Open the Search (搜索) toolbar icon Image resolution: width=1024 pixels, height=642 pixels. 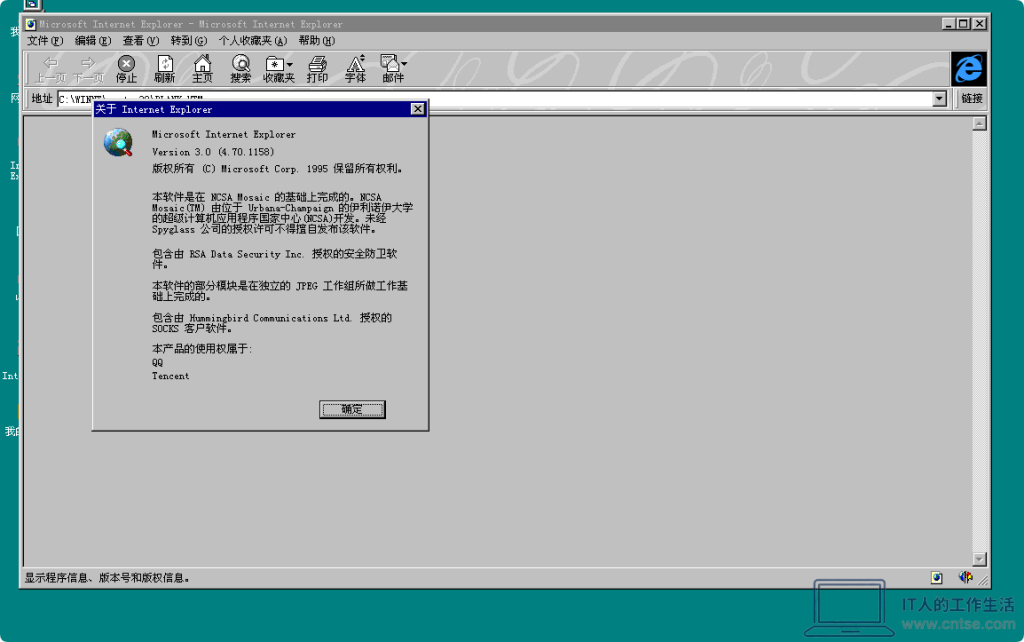240,69
